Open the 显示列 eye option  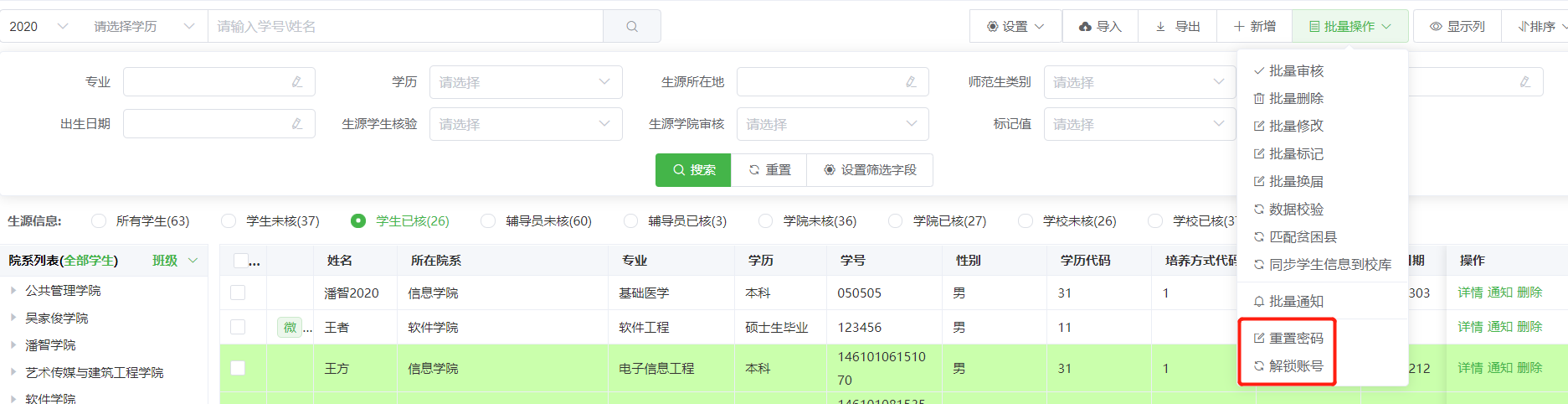point(1457,27)
